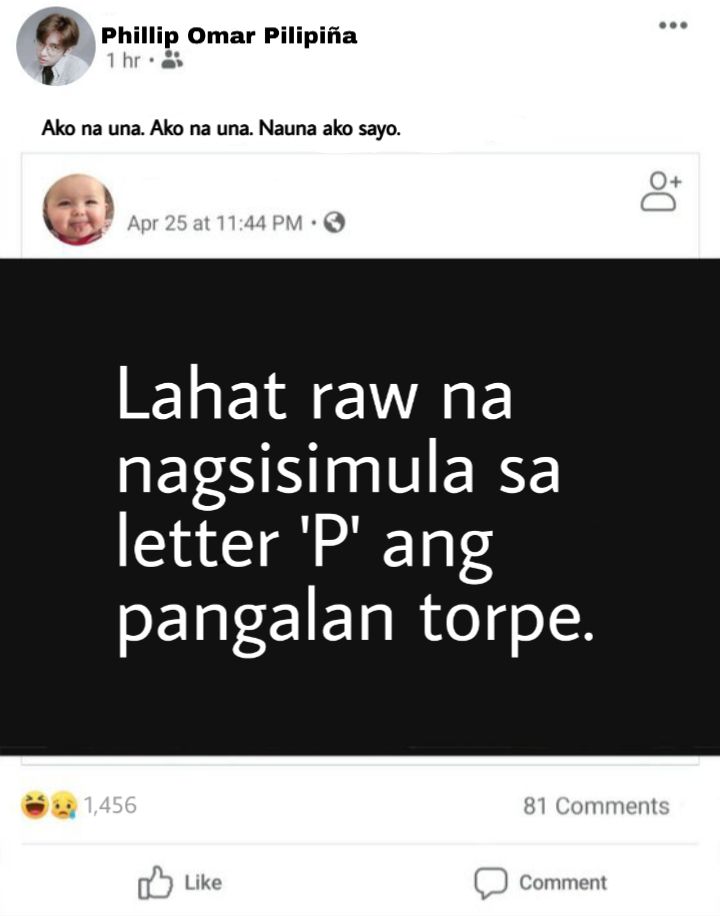Click the laughing Haha reaction emoji
Image resolution: width=720 pixels, height=916 pixels.
click(35, 805)
